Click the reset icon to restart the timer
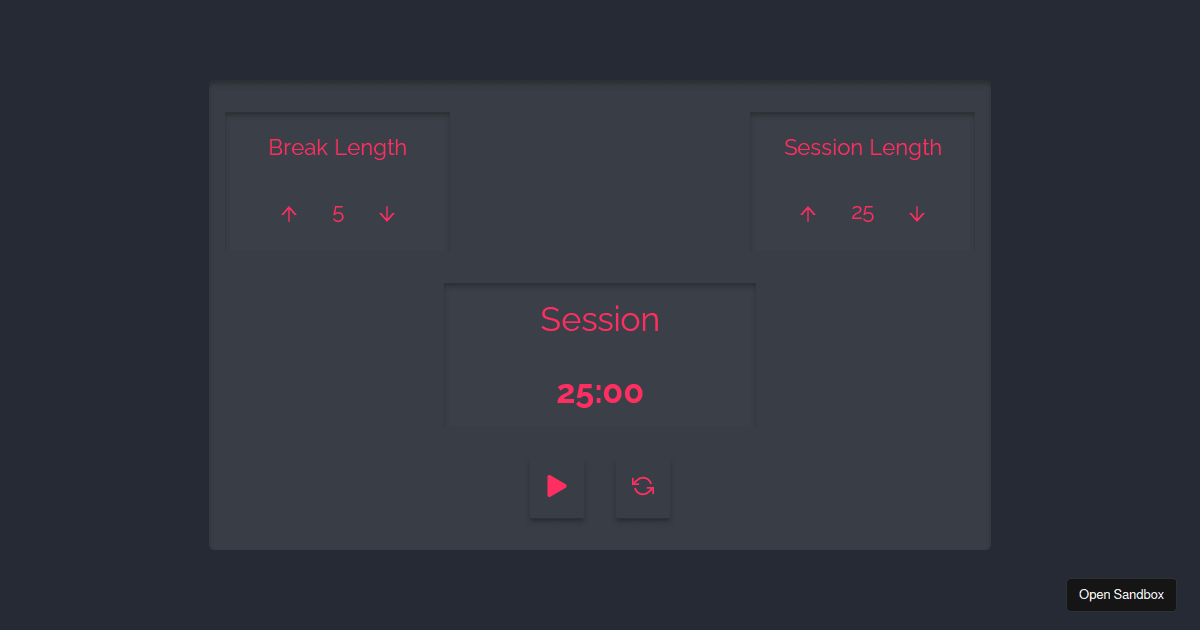The width and height of the screenshot is (1200, 630). [x=642, y=487]
